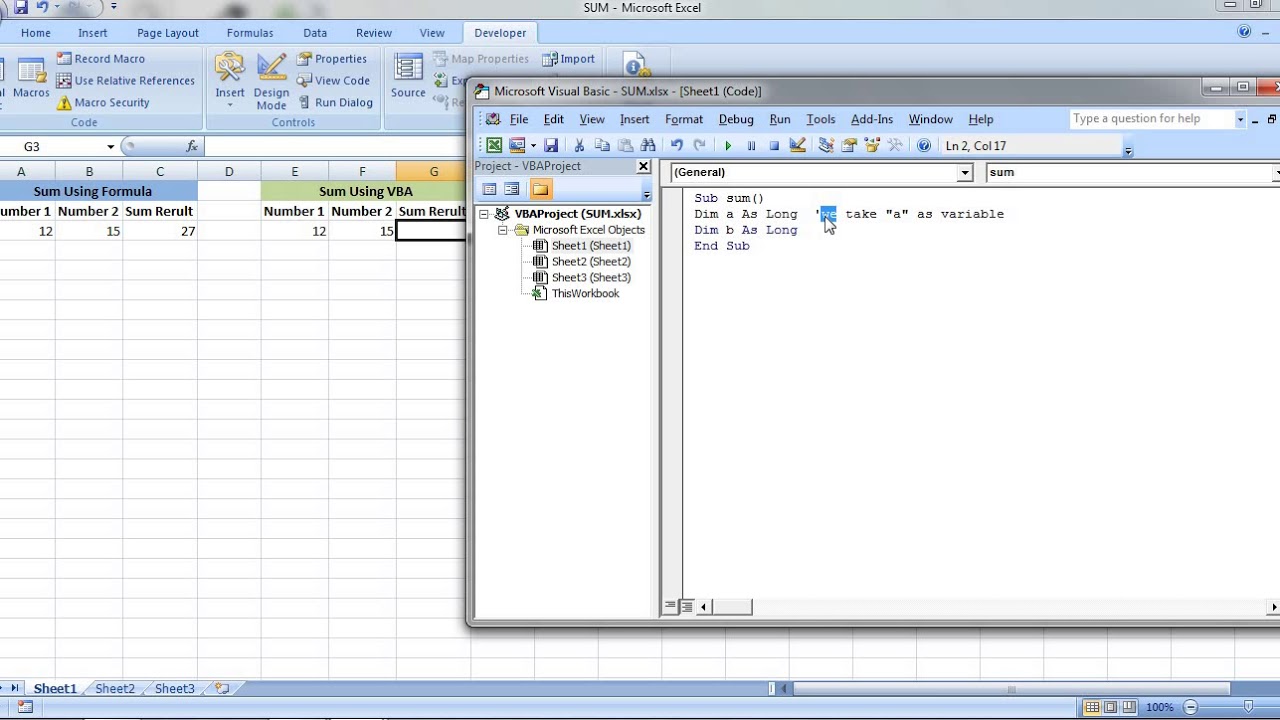Open the Run menu in Visual Basic

click(780, 119)
